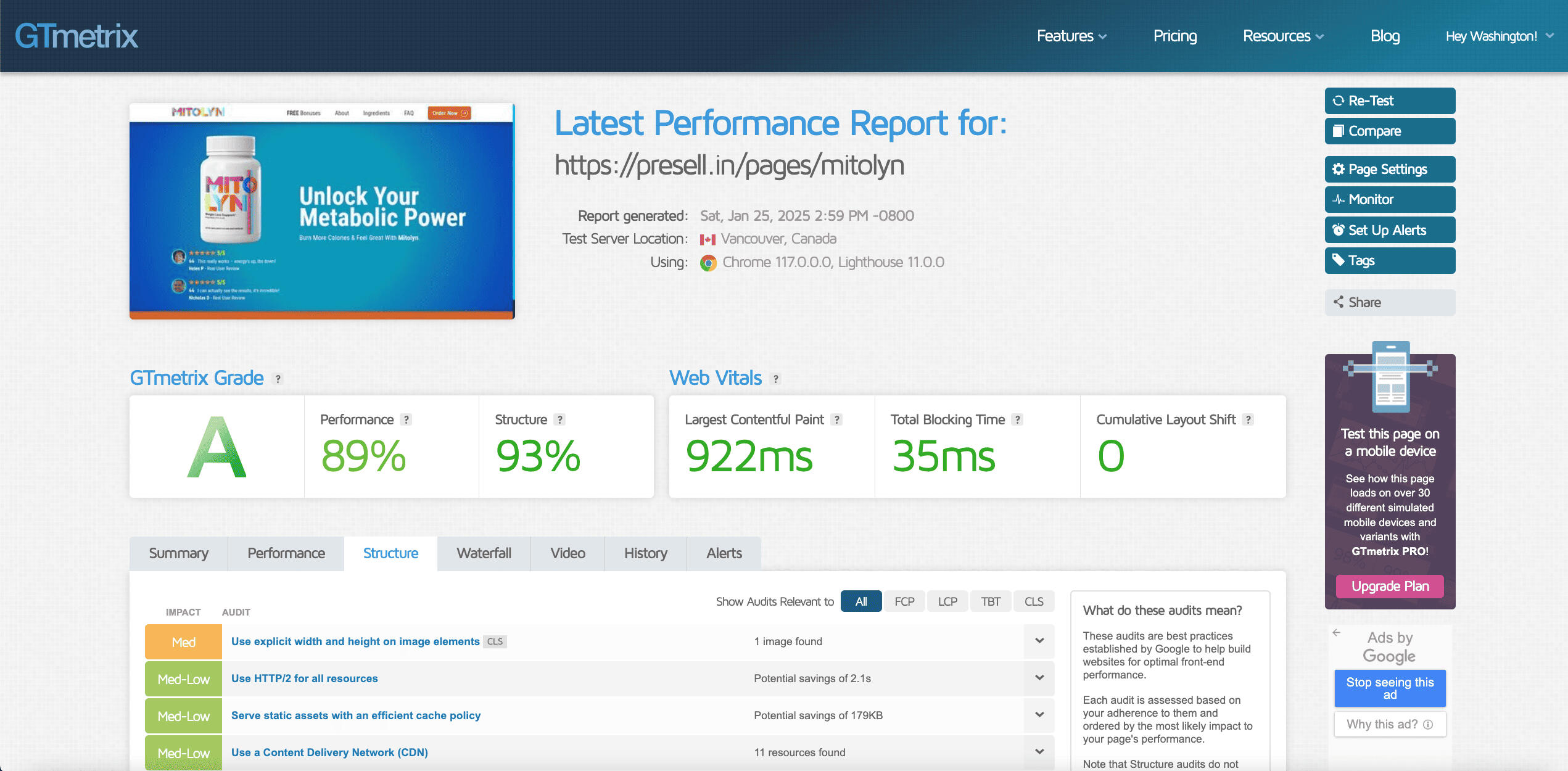Filter audits by CLS
The image size is (1568, 771).
click(x=1033, y=601)
